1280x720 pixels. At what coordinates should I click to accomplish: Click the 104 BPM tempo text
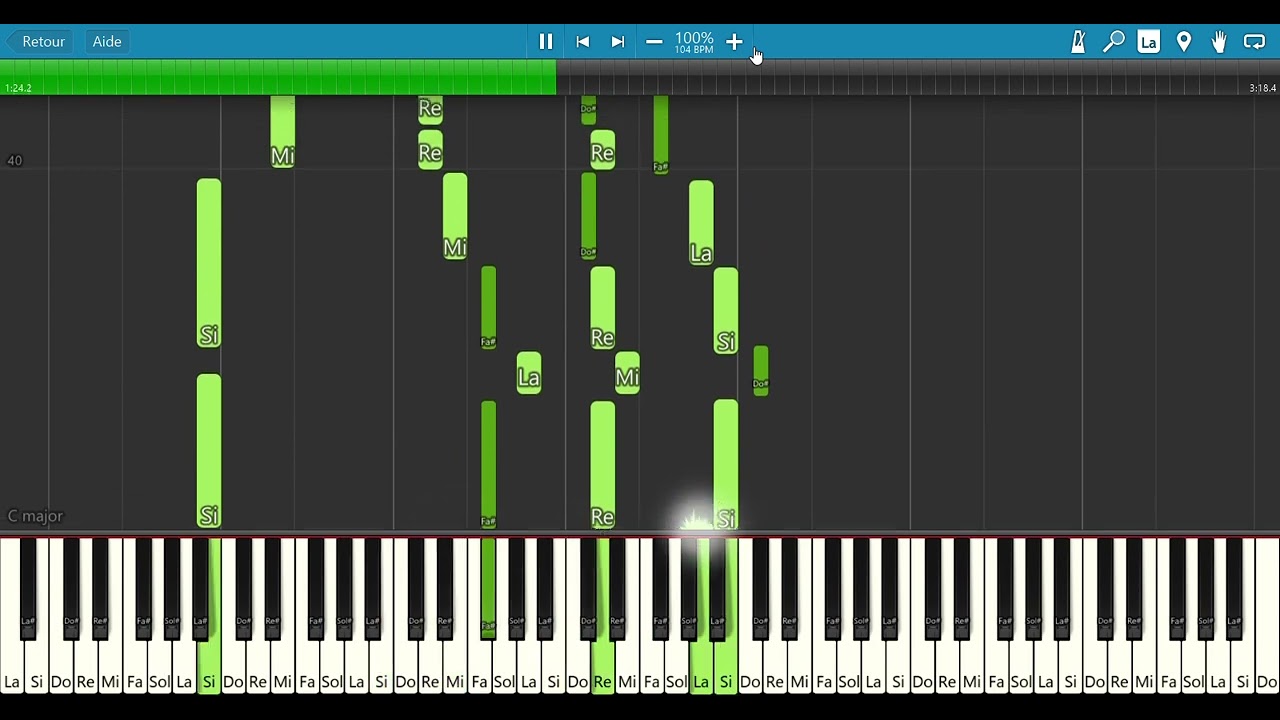point(694,50)
